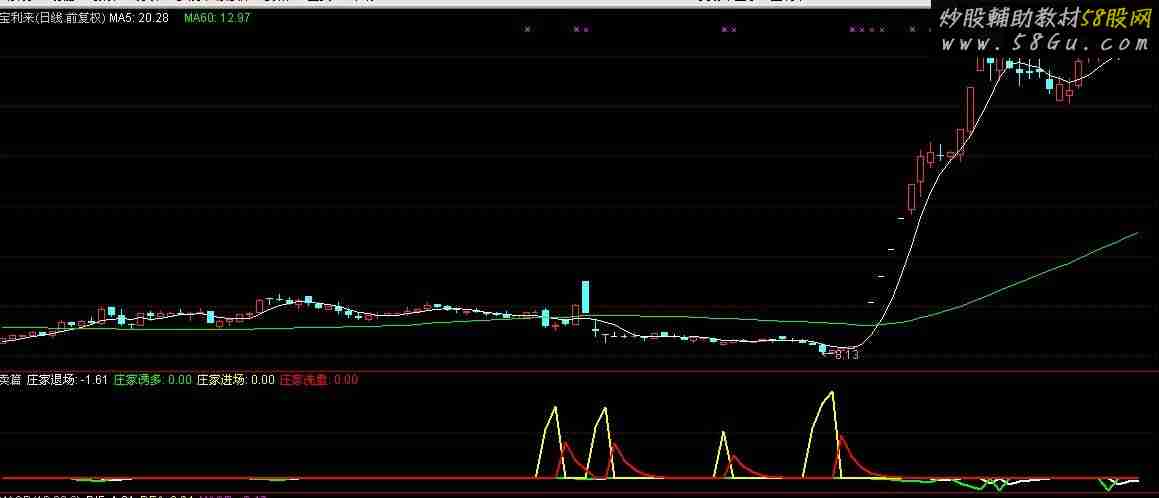Open the www.58Gu.com website link
The image size is (1159, 498).
point(1045,44)
